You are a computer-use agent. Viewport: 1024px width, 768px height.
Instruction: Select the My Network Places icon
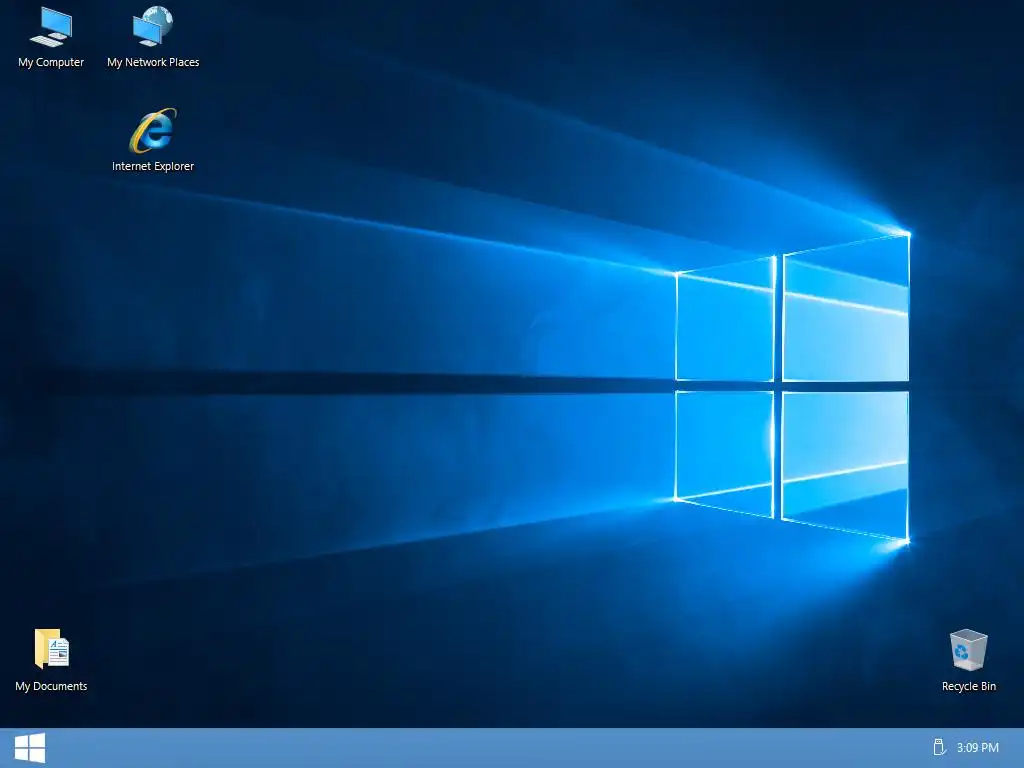(x=153, y=27)
